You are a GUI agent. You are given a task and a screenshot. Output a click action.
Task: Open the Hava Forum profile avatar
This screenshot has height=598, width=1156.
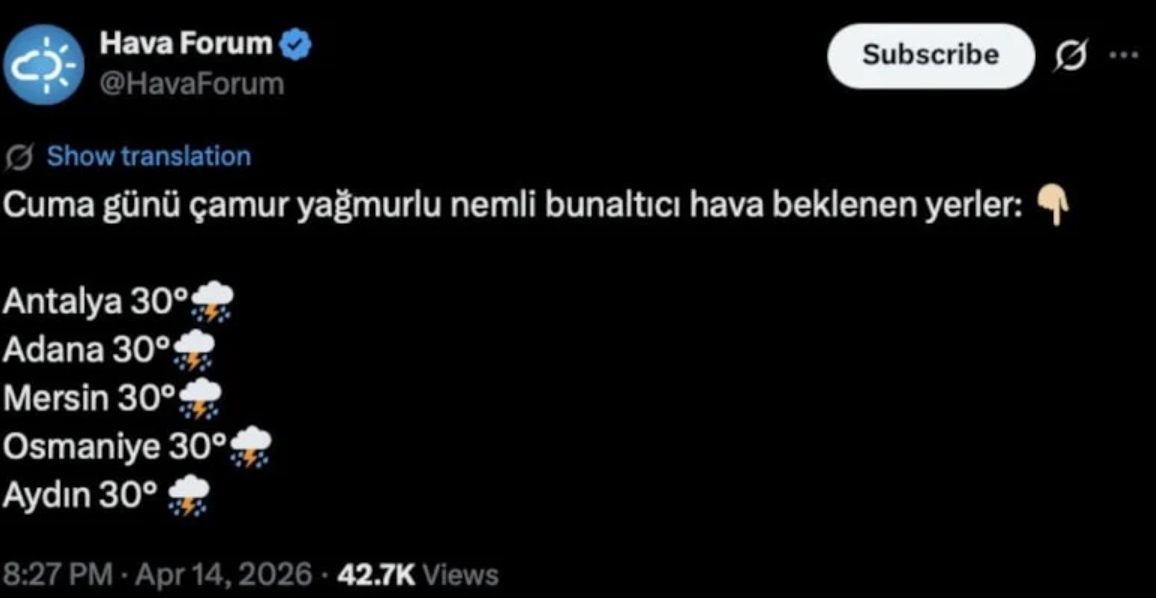pyautogui.click(x=43, y=65)
